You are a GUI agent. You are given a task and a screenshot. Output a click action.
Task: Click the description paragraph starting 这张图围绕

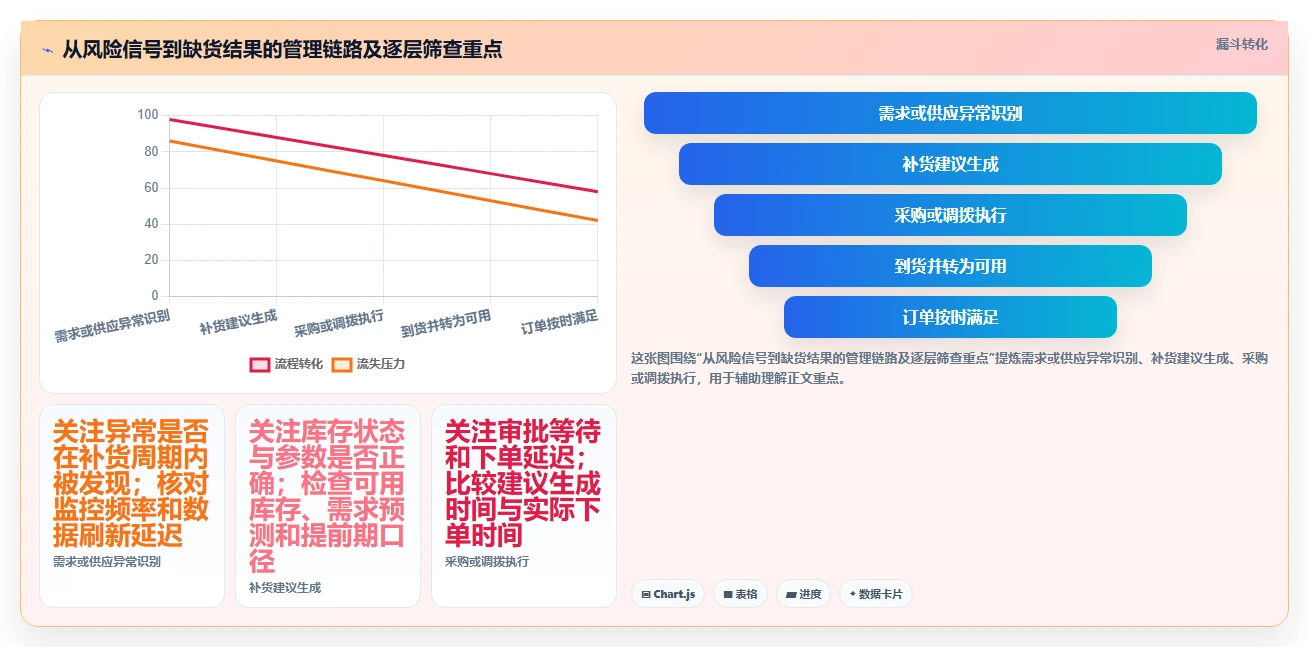click(949, 368)
